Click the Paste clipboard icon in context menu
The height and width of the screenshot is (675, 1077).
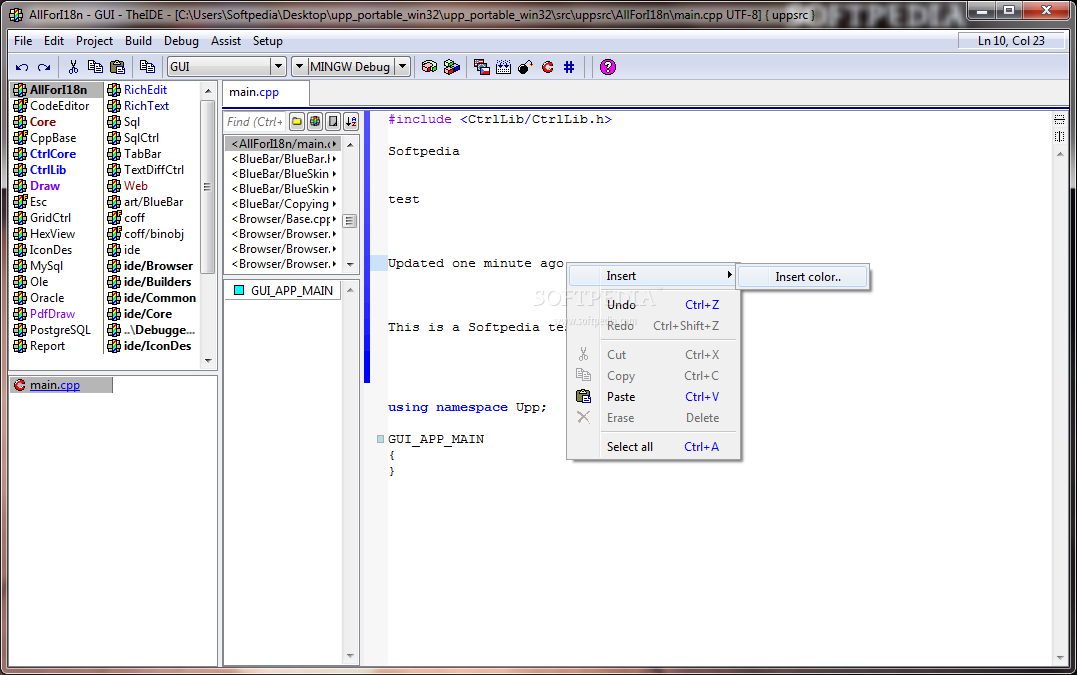point(583,396)
